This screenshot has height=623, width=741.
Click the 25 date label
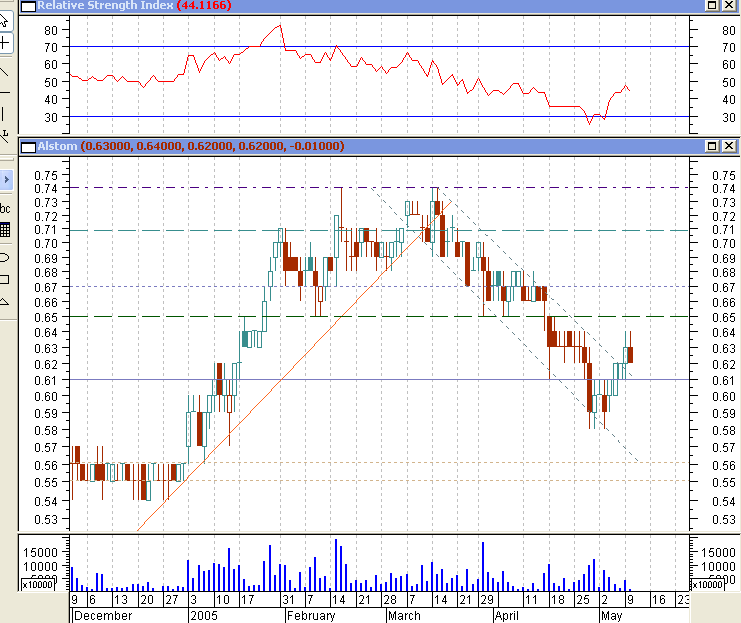[x=583, y=600]
